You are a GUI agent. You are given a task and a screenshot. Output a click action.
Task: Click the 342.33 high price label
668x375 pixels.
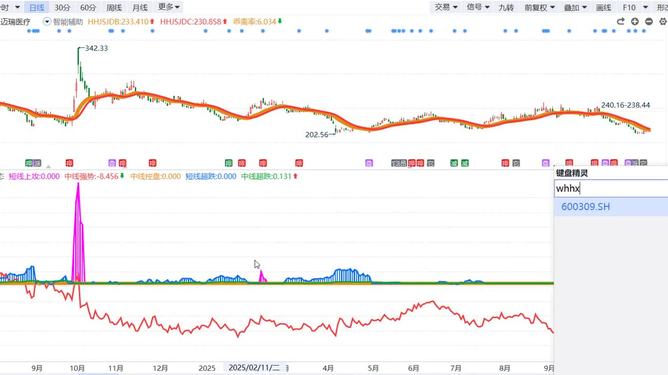tap(96, 48)
